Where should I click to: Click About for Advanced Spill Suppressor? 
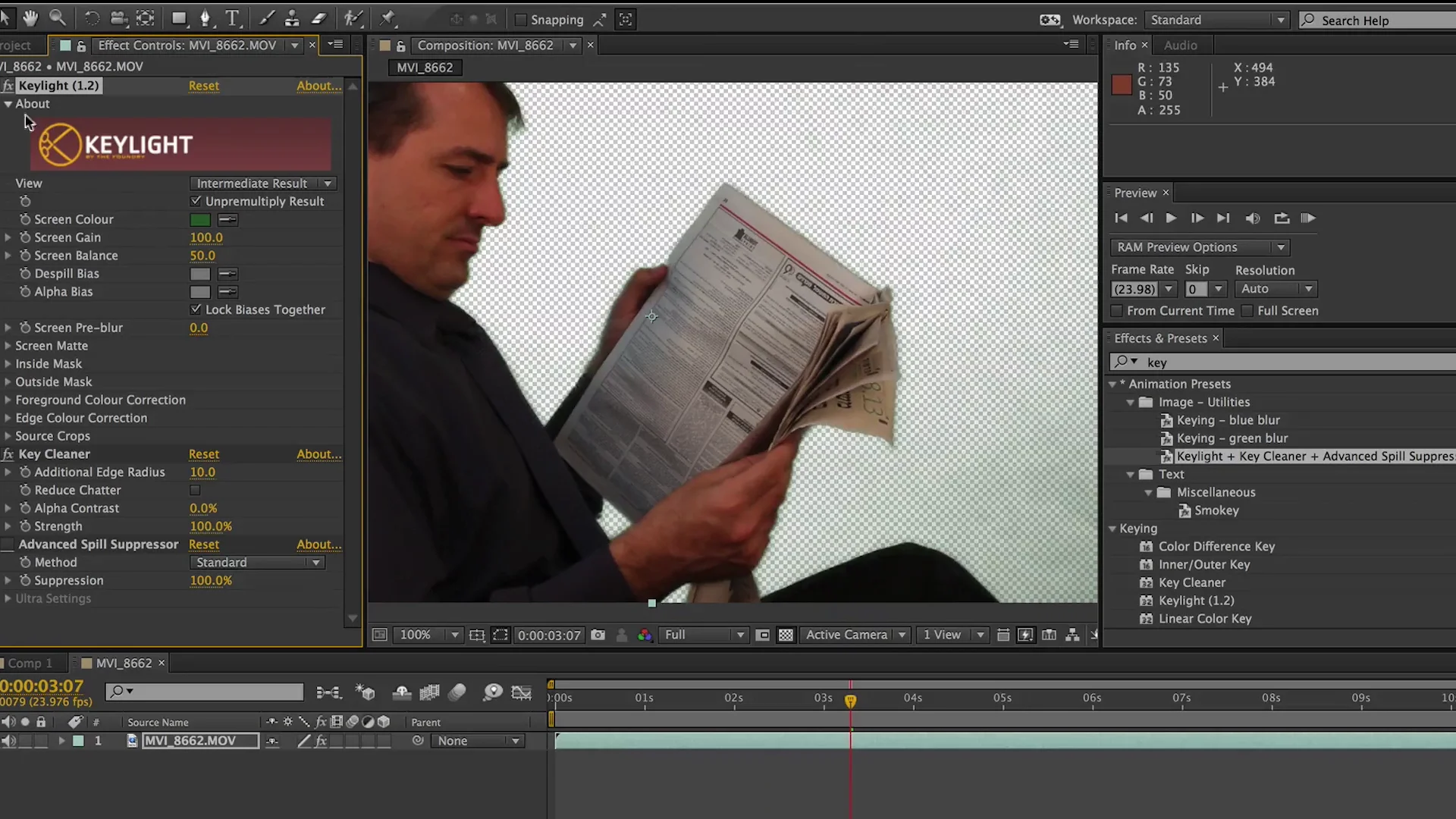(318, 544)
